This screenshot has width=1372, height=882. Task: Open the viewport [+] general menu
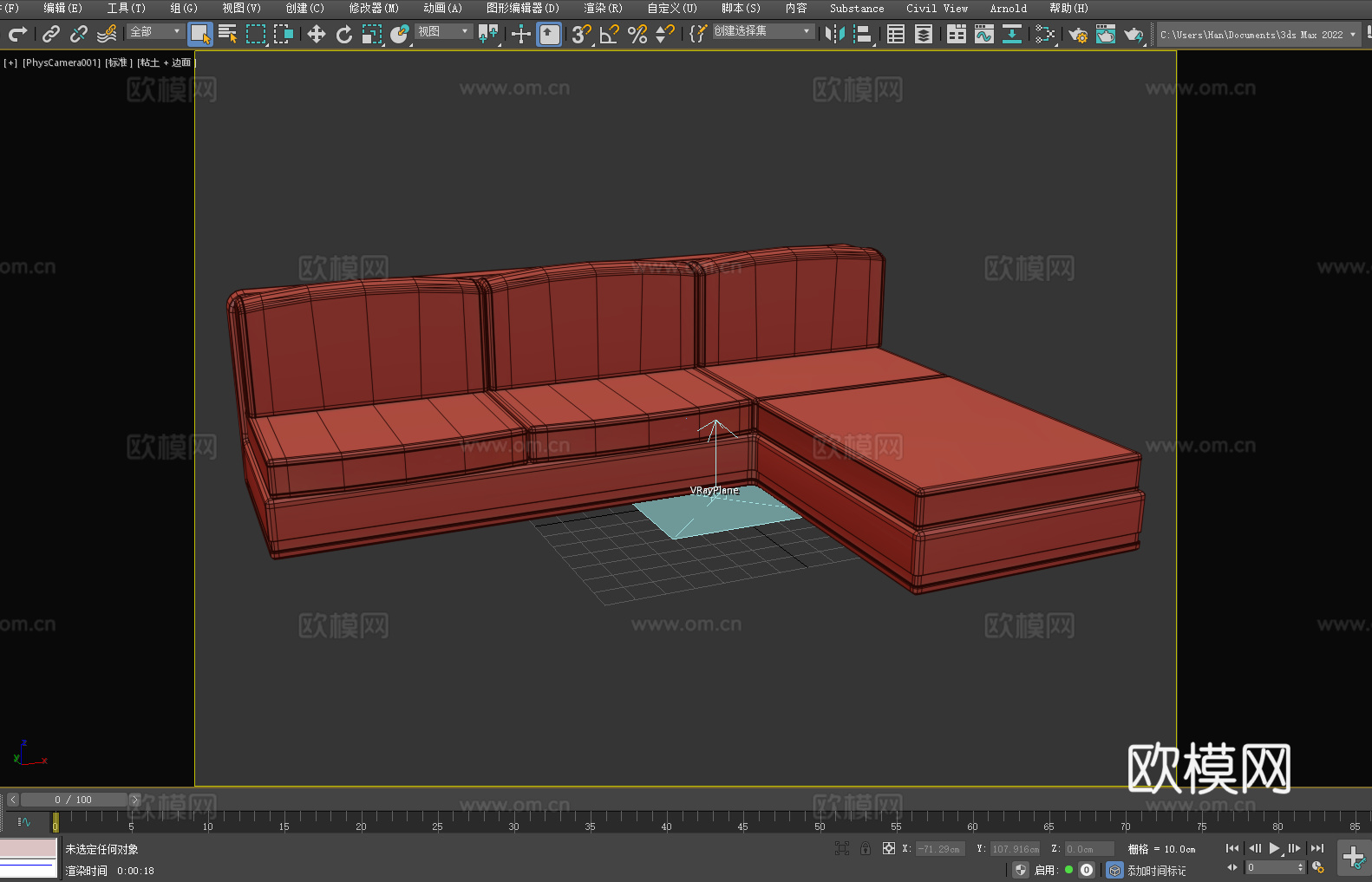10,62
